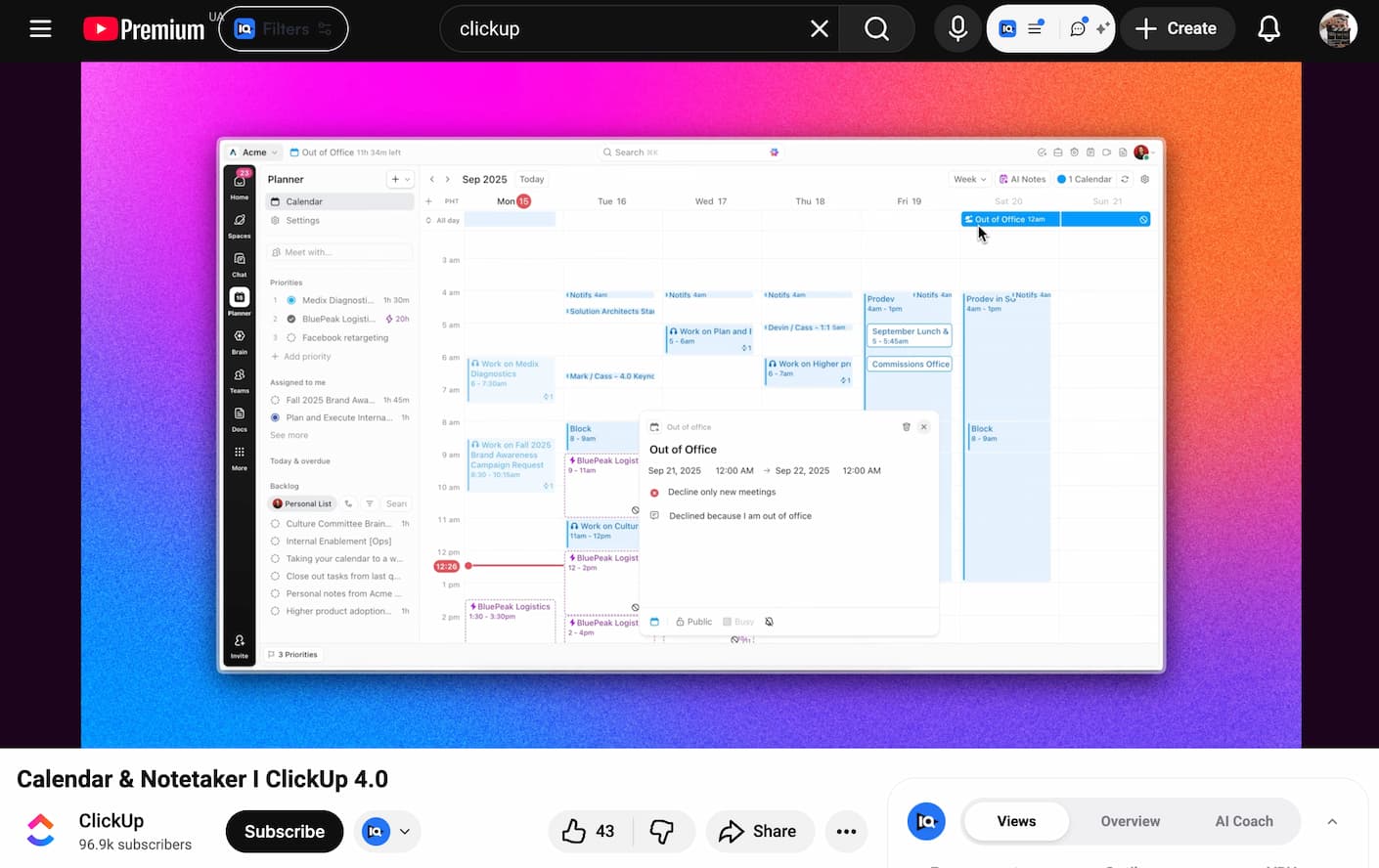Switch to the Overview tab
1379x868 pixels.
[1131, 821]
